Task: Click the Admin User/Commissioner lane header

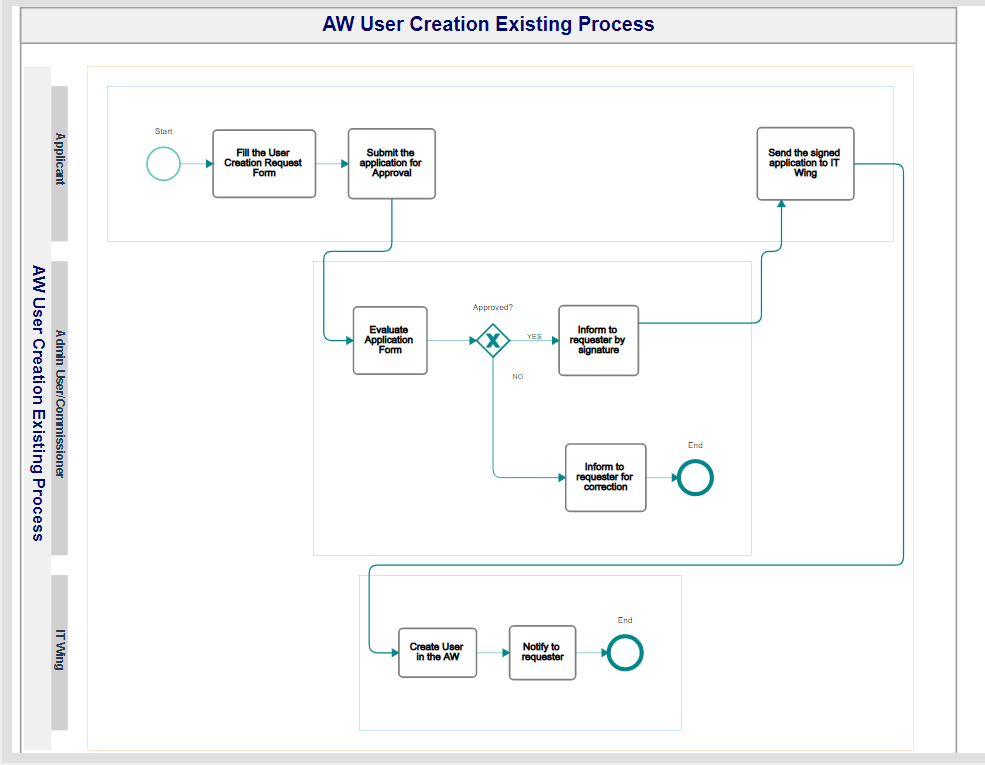Action: (59, 408)
